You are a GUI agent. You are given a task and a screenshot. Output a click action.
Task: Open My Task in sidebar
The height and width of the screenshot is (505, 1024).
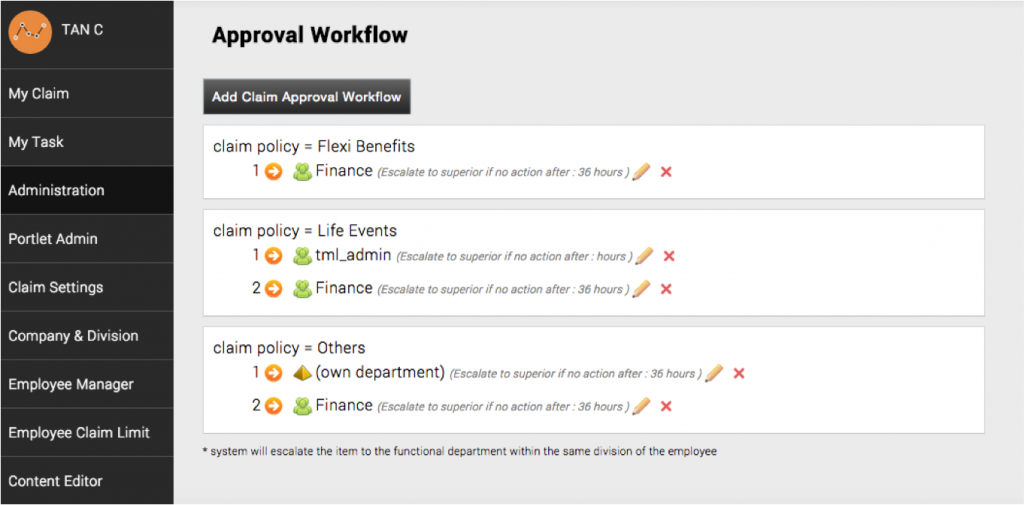[x=87, y=142]
